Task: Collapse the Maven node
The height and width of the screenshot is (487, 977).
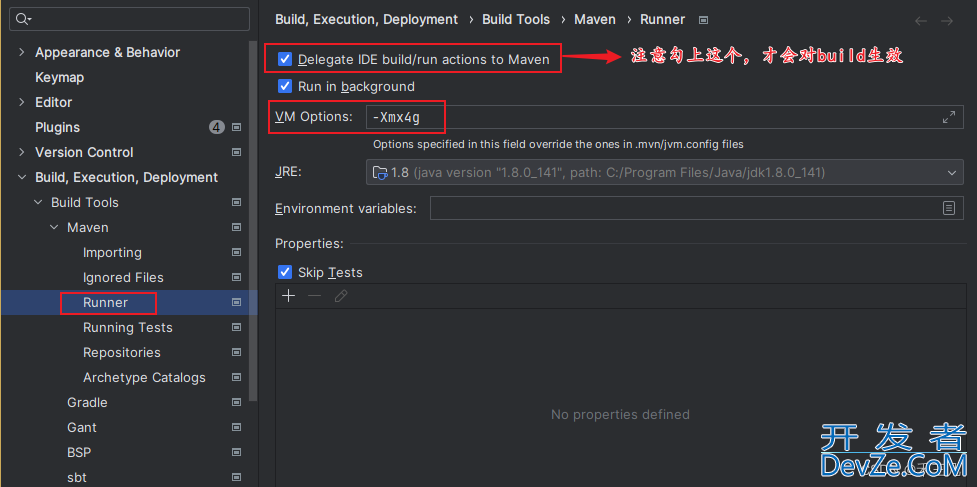Action: click(x=55, y=227)
